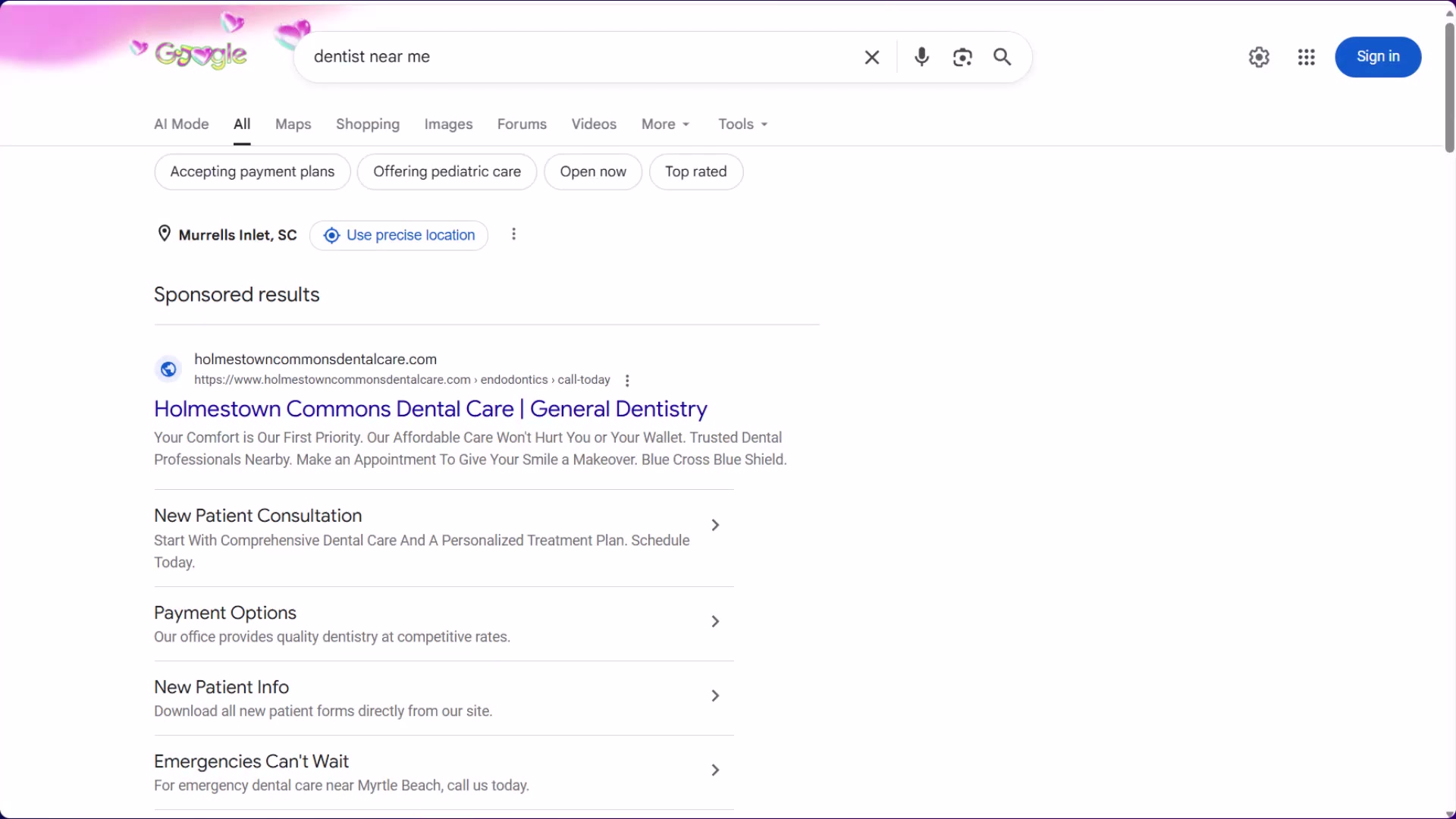Expand the More dropdown menu
This screenshot has height=819, width=1456.
[x=666, y=124]
